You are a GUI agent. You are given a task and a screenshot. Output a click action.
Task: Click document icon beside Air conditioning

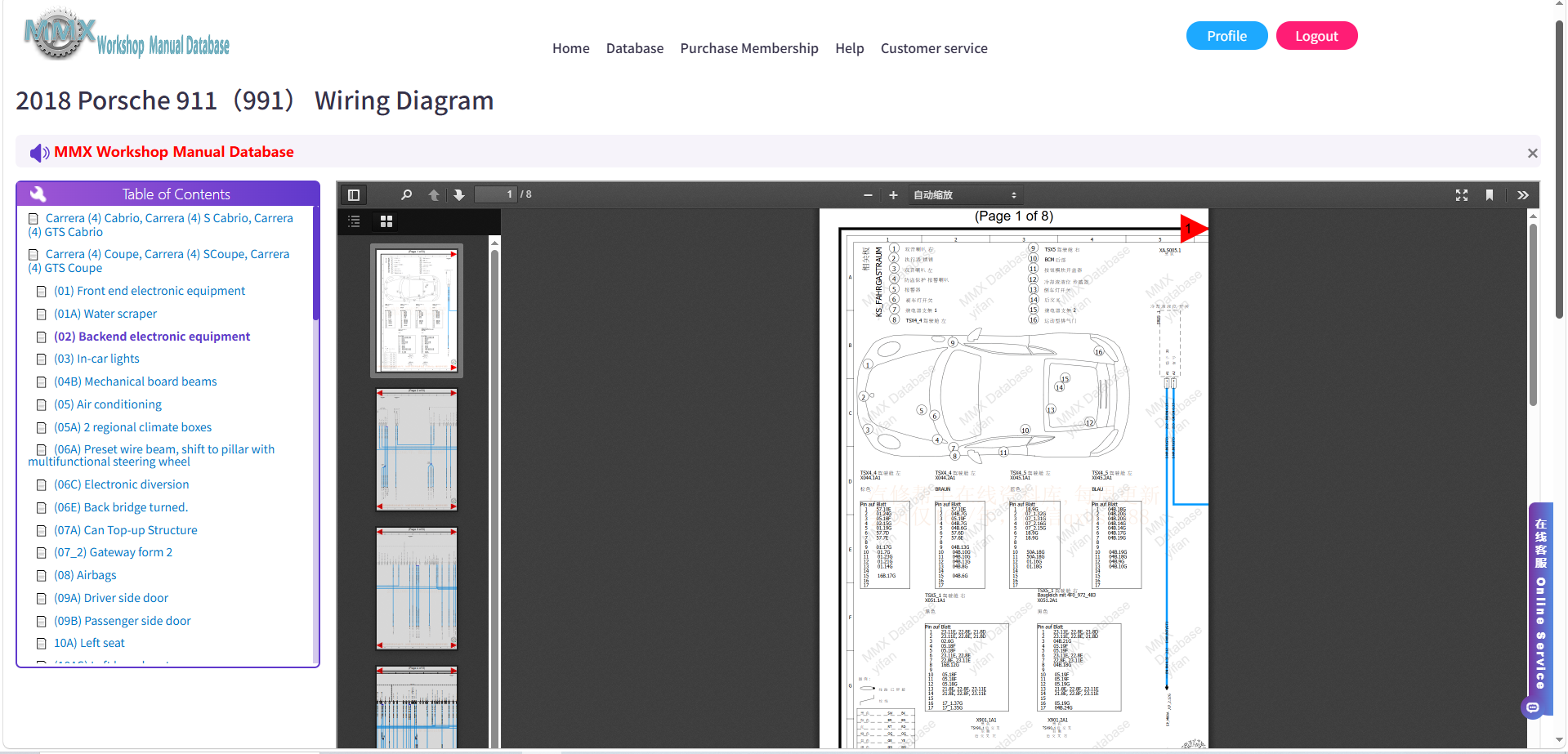pyautogui.click(x=41, y=405)
